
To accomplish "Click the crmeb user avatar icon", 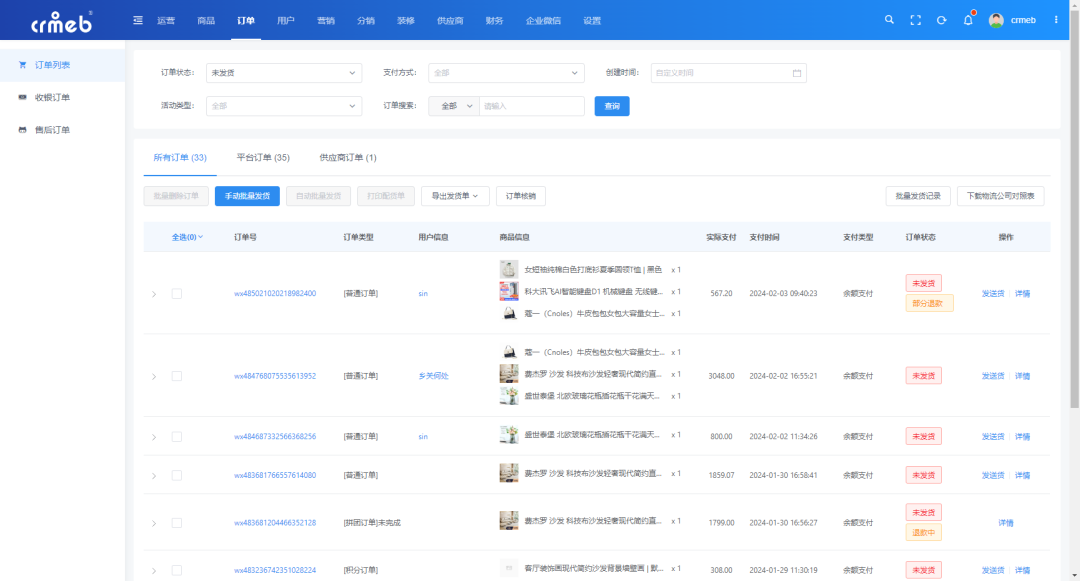I will point(994,19).
